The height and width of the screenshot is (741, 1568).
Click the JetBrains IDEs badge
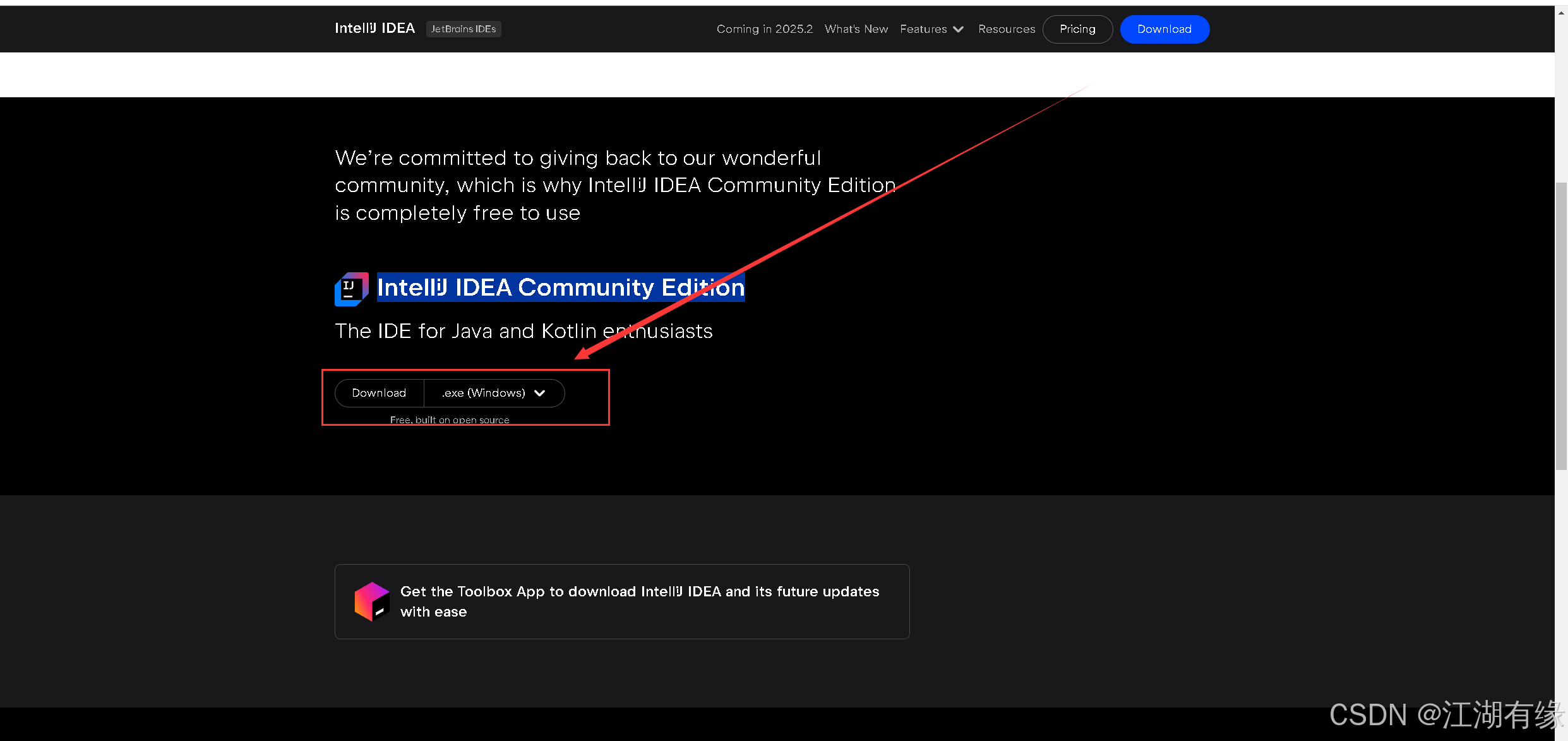click(x=464, y=29)
